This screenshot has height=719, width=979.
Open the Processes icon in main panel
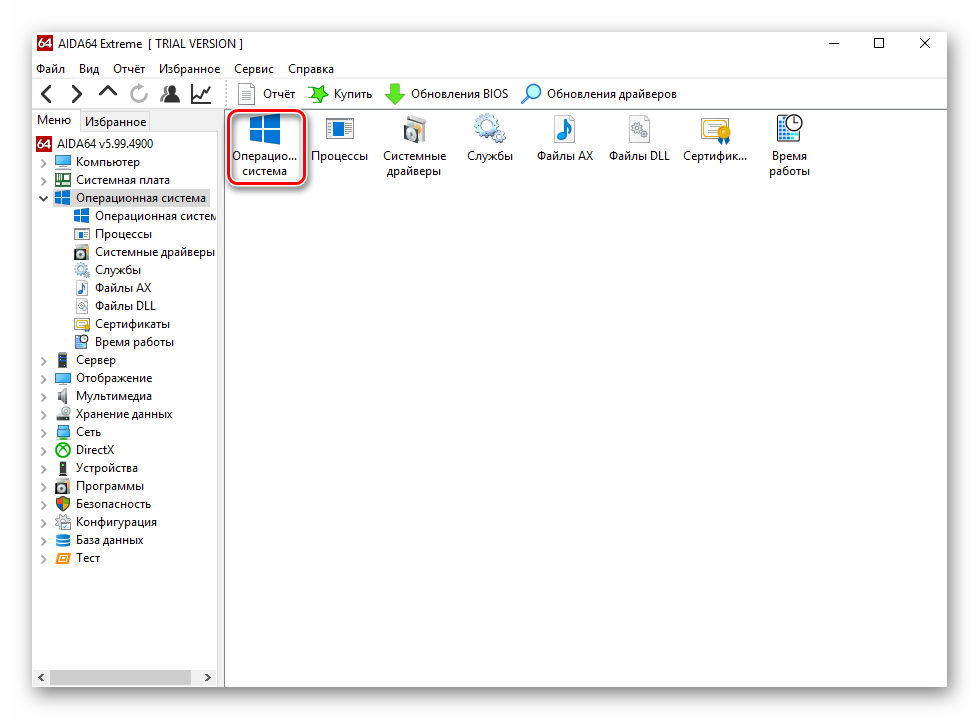[339, 139]
